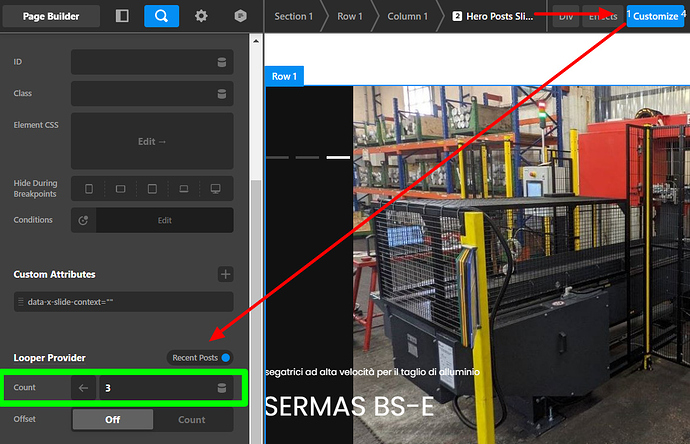Viewport: 690px width, 444px height.
Task: Click dynamic content icon in Count field
Action: (x=222, y=388)
